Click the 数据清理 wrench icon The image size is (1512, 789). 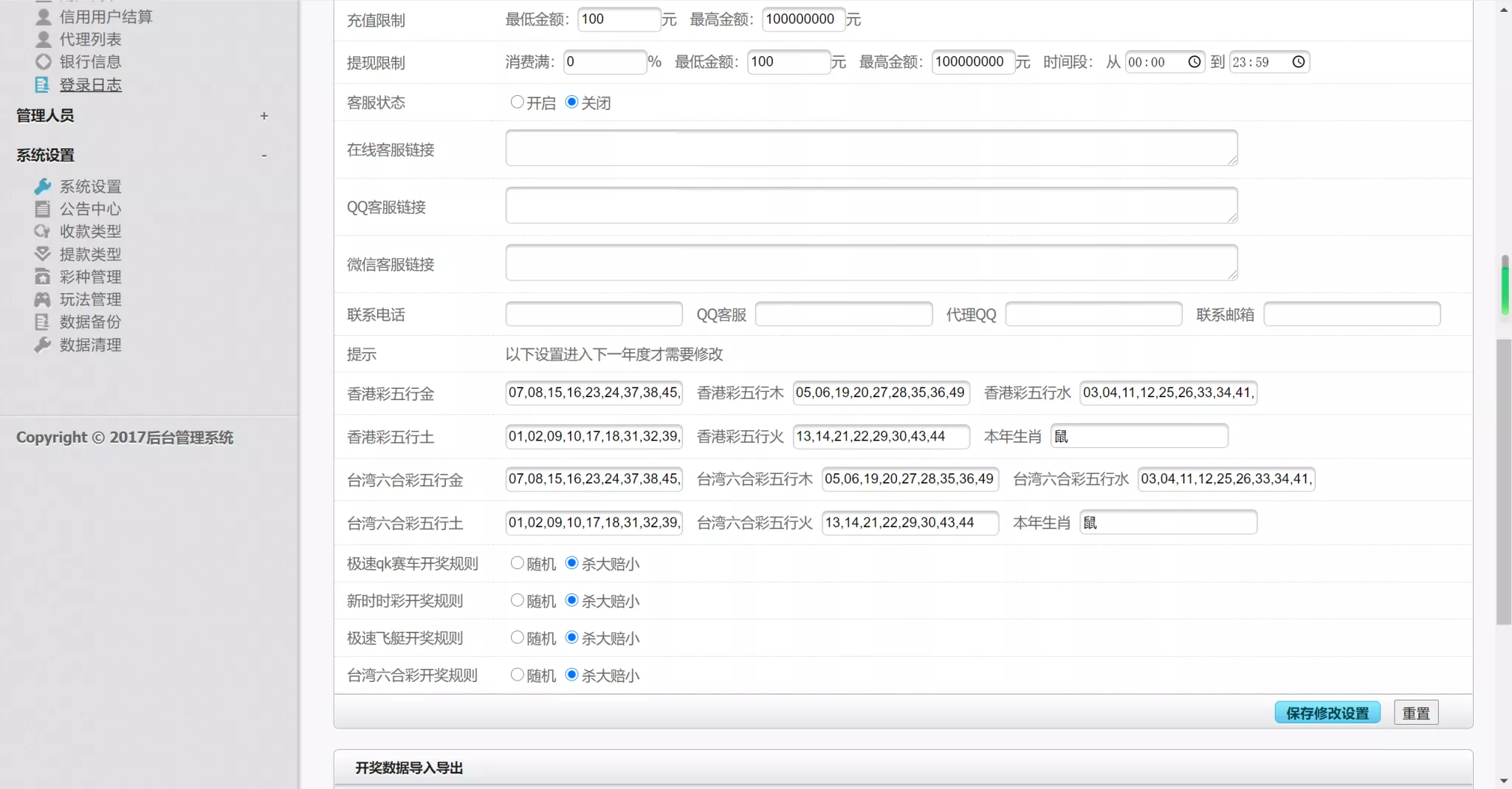[44, 345]
